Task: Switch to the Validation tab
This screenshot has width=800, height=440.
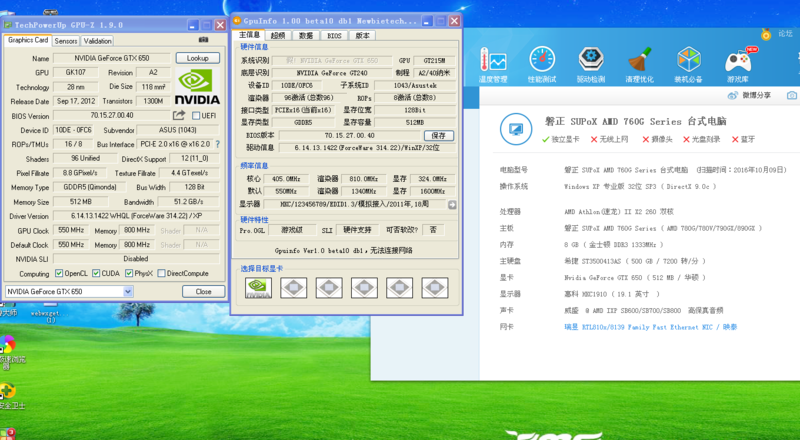Action: (97, 41)
